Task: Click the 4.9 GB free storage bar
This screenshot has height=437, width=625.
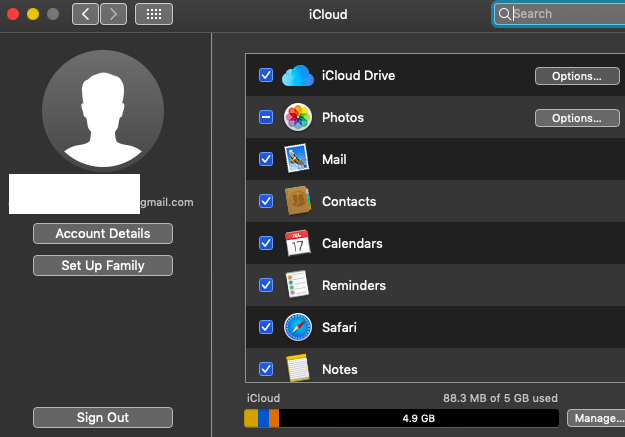Action: tap(419, 418)
